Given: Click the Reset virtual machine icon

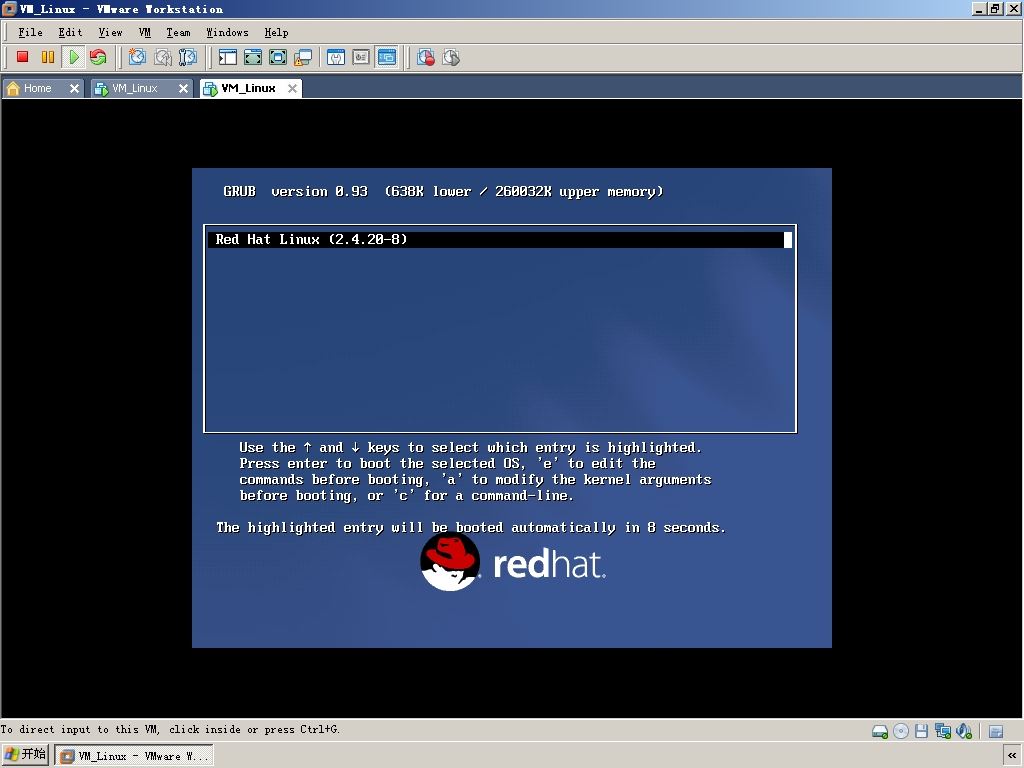Looking at the screenshot, I should click(x=98, y=57).
